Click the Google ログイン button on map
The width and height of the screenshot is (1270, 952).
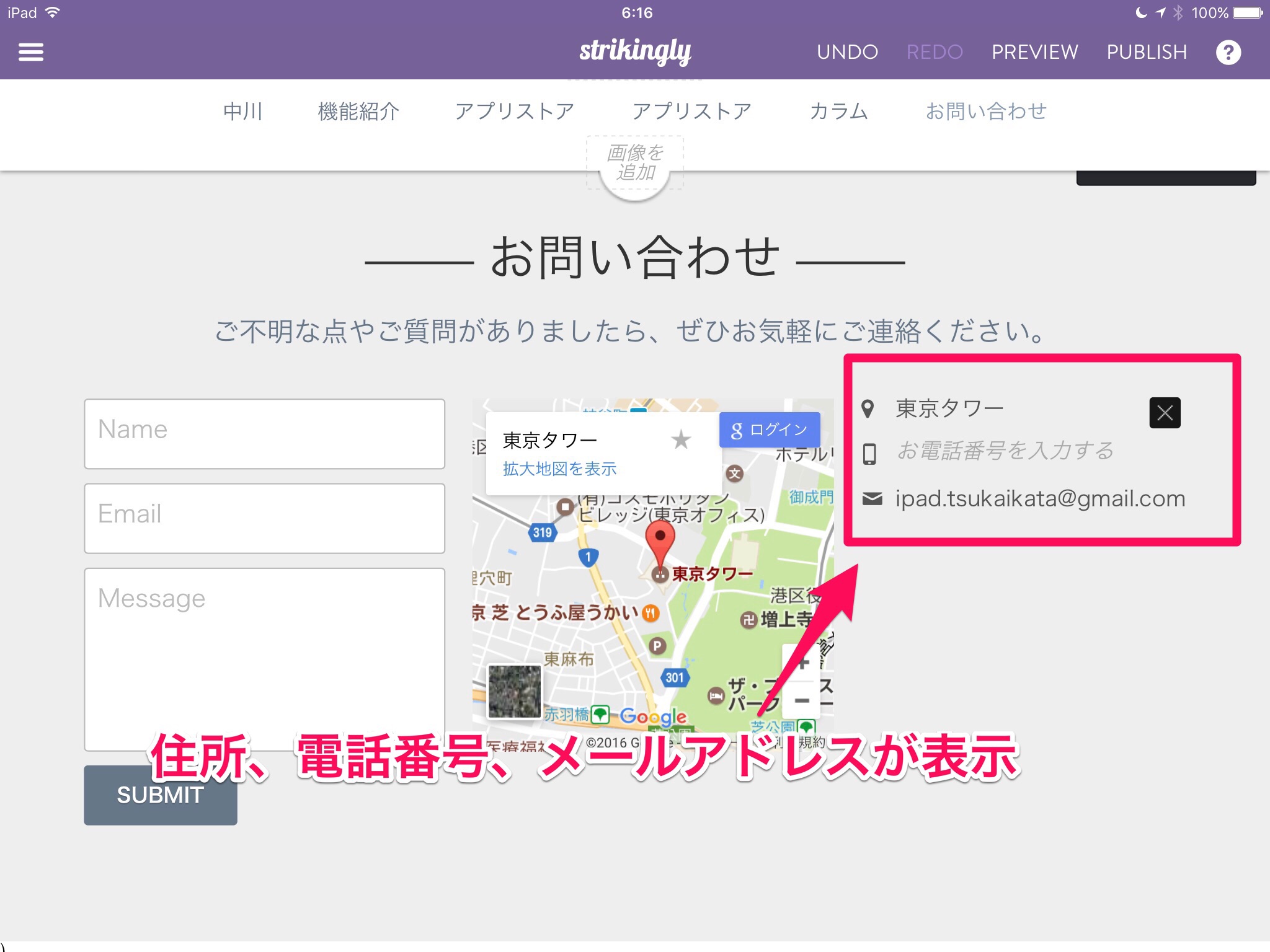[770, 430]
